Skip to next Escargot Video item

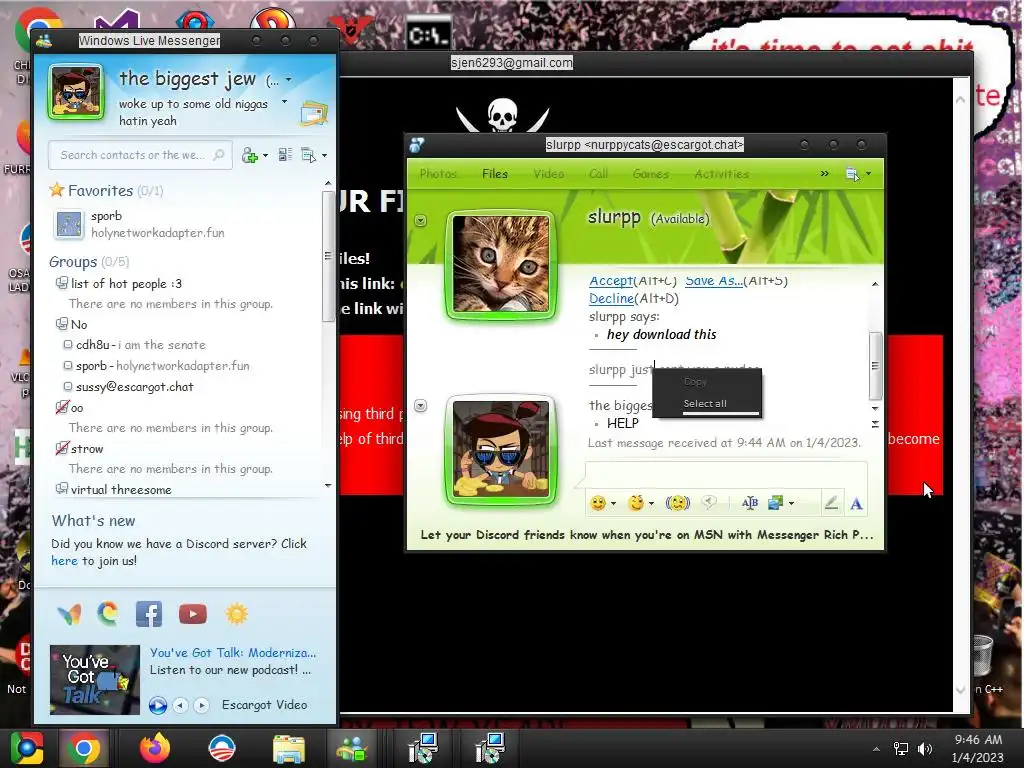click(202, 705)
